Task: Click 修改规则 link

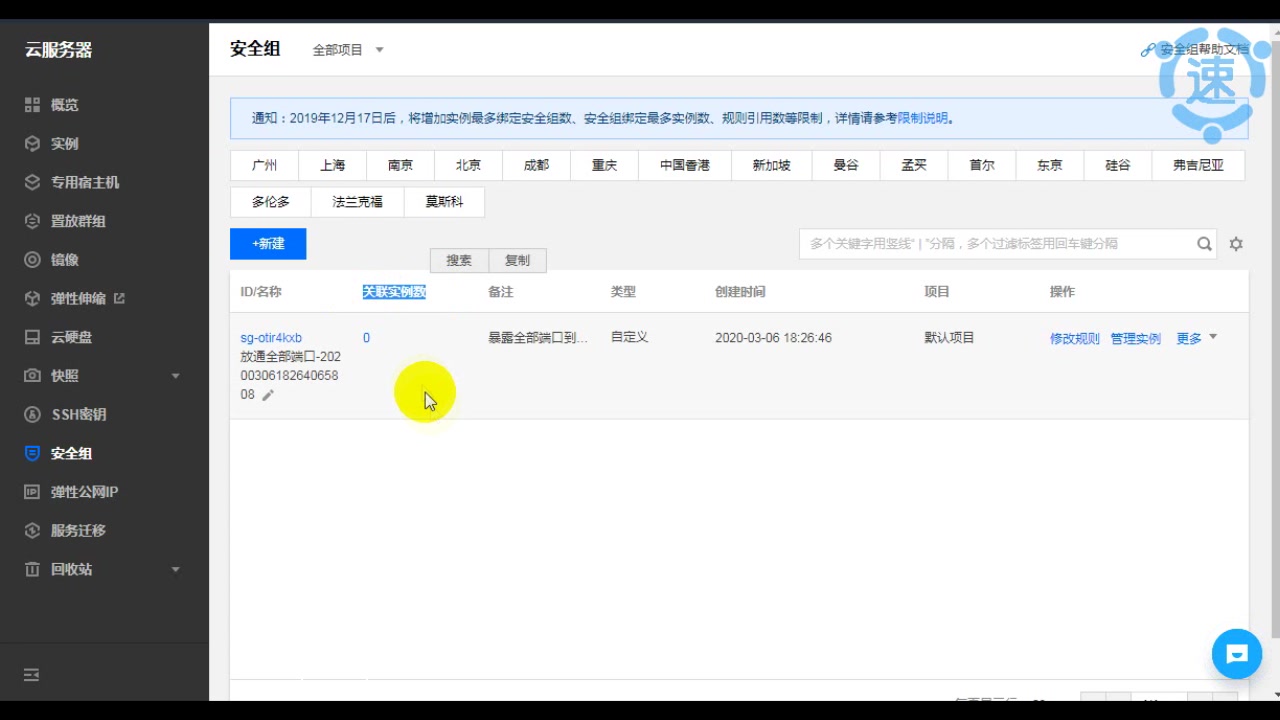Action: [x=1075, y=339]
